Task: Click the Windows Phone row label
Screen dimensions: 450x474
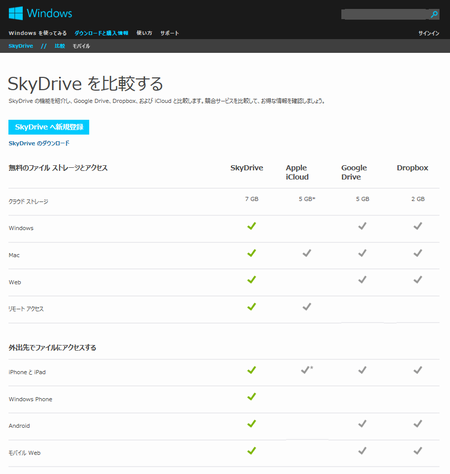Action: [30, 399]
